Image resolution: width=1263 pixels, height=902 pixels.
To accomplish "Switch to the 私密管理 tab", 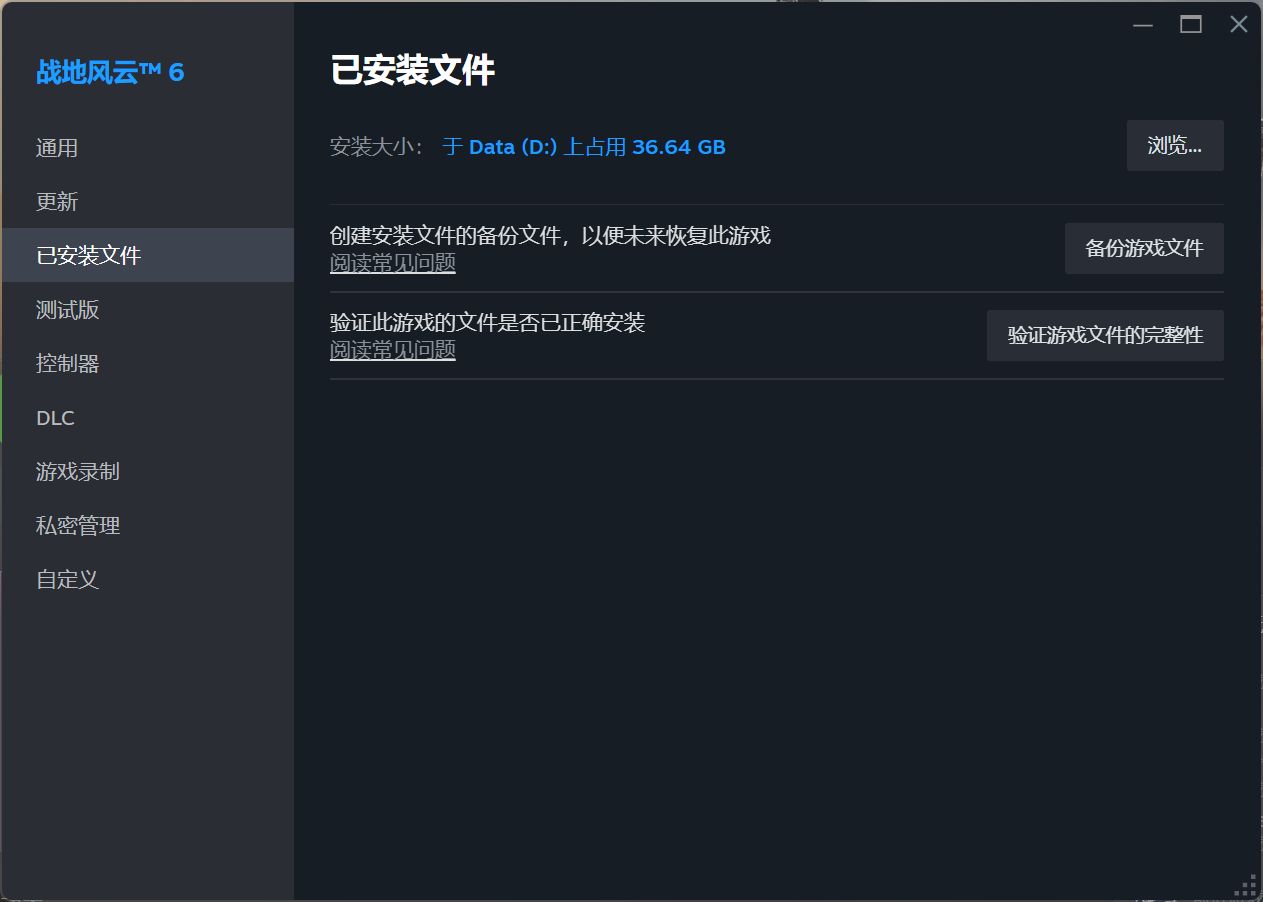I will tap(78, 526).
